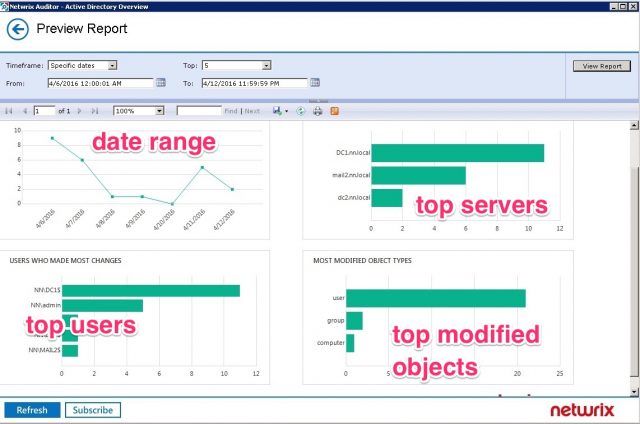Open the To date calendar picker
This screenshot has height=424, width=640.
315,82
